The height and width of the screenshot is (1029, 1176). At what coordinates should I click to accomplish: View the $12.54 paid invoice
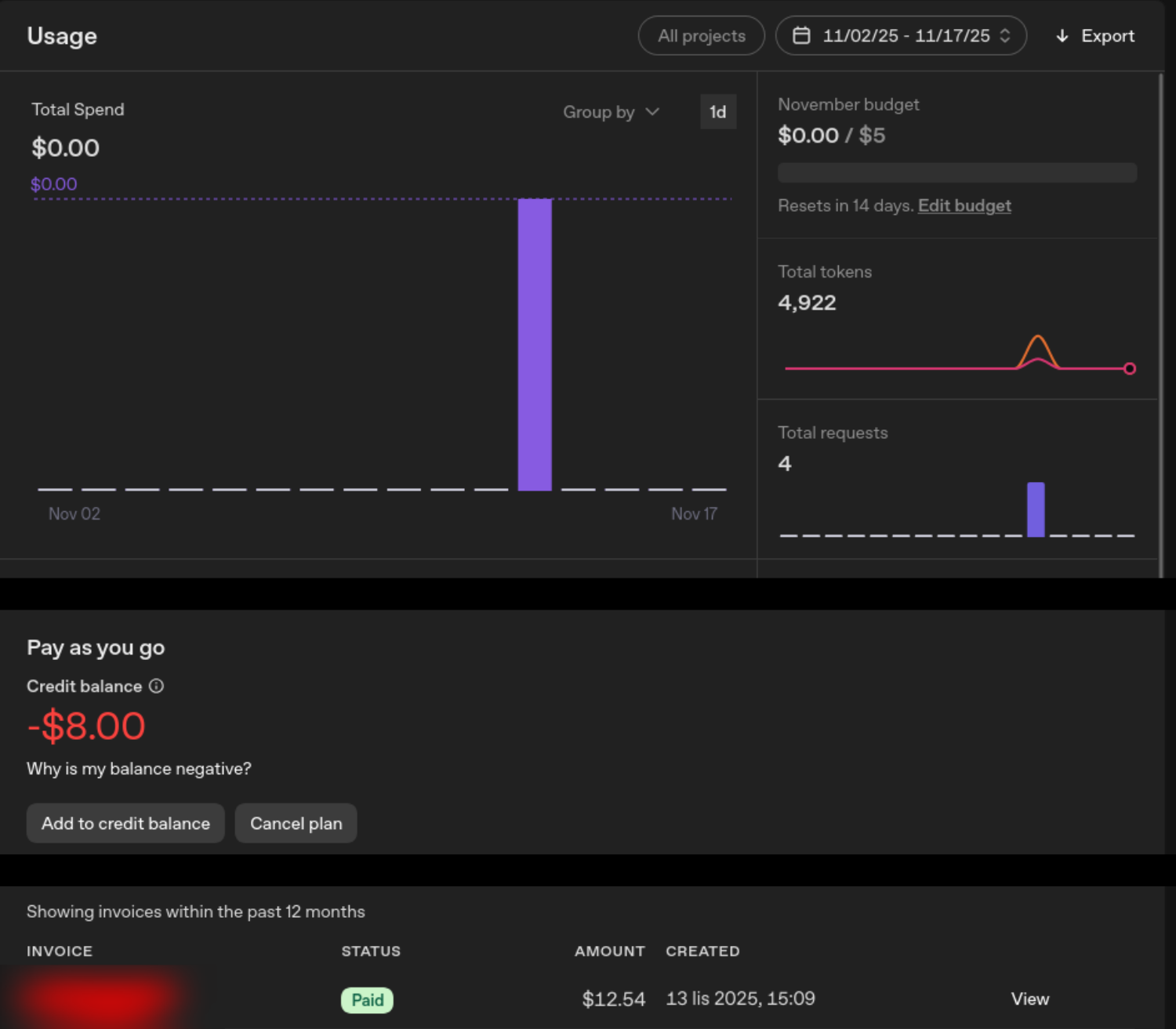(x=1029, y=998)
